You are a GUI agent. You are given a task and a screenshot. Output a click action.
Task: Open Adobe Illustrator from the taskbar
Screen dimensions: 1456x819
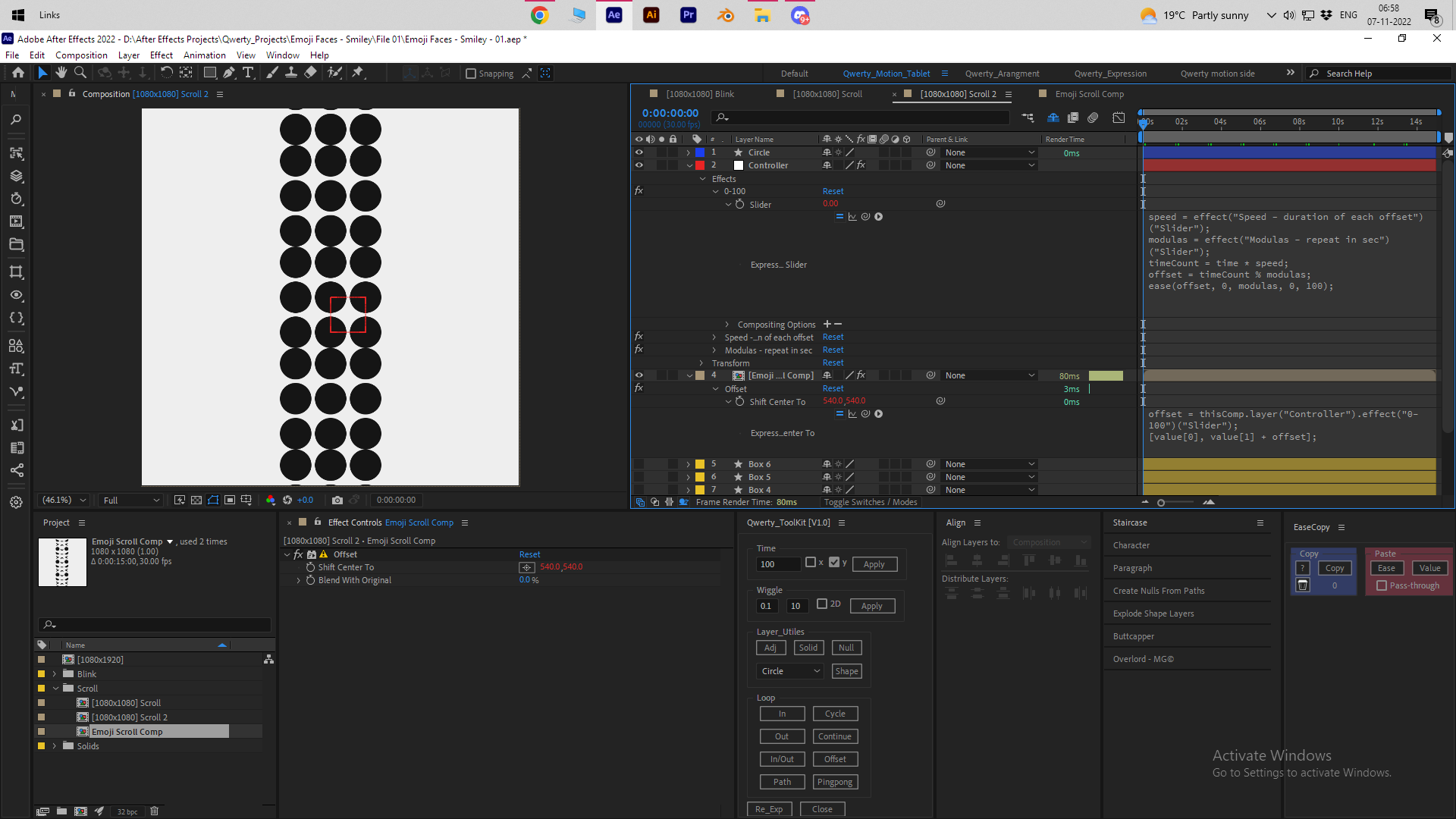651,15
